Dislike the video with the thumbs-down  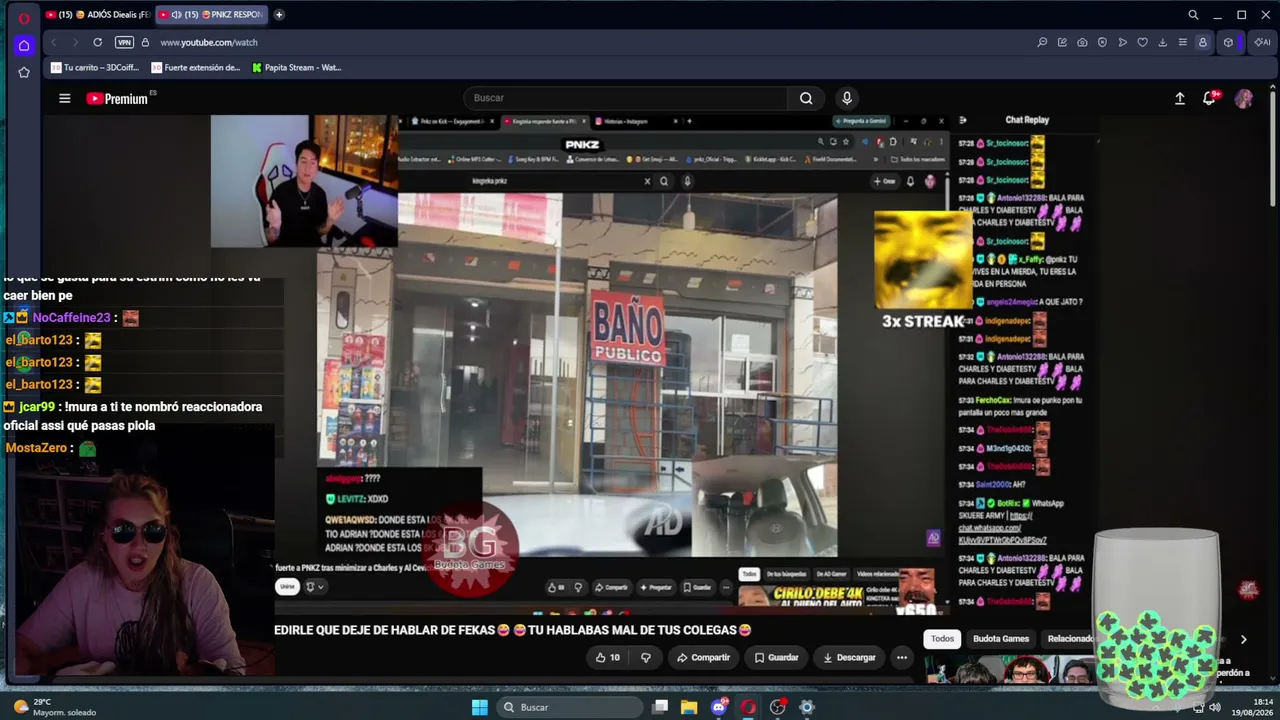click(645, 658)
